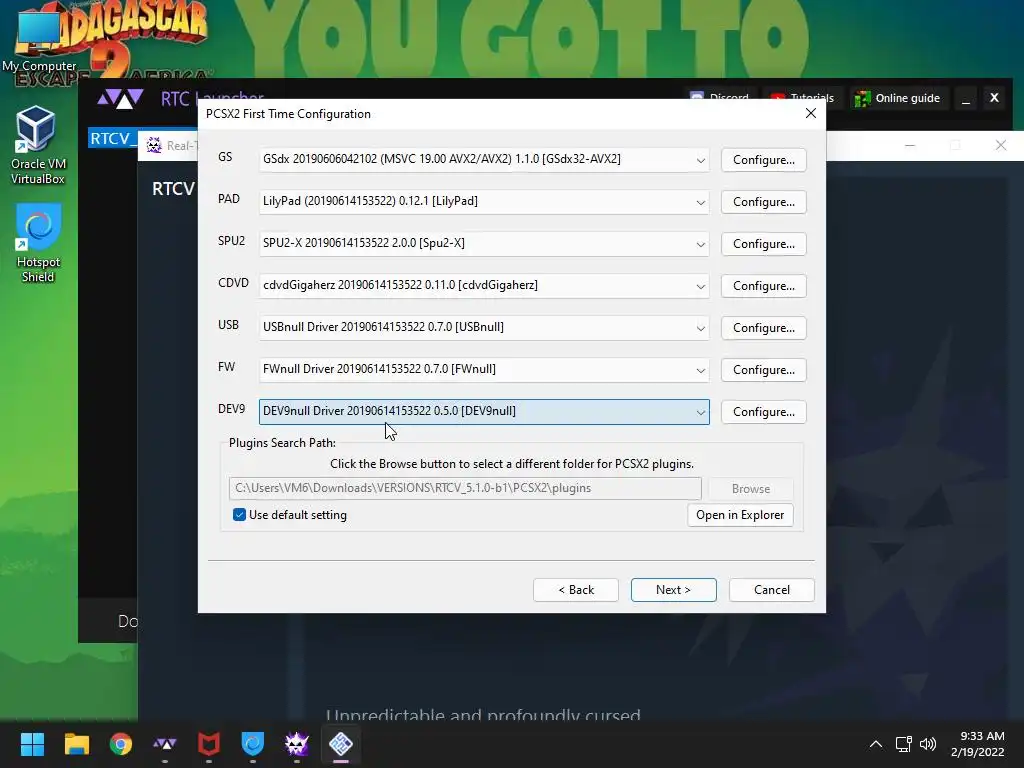Proceed with the Next > button
The image size is (1024, 768).
pyautogui.click(x=673, y=590)
